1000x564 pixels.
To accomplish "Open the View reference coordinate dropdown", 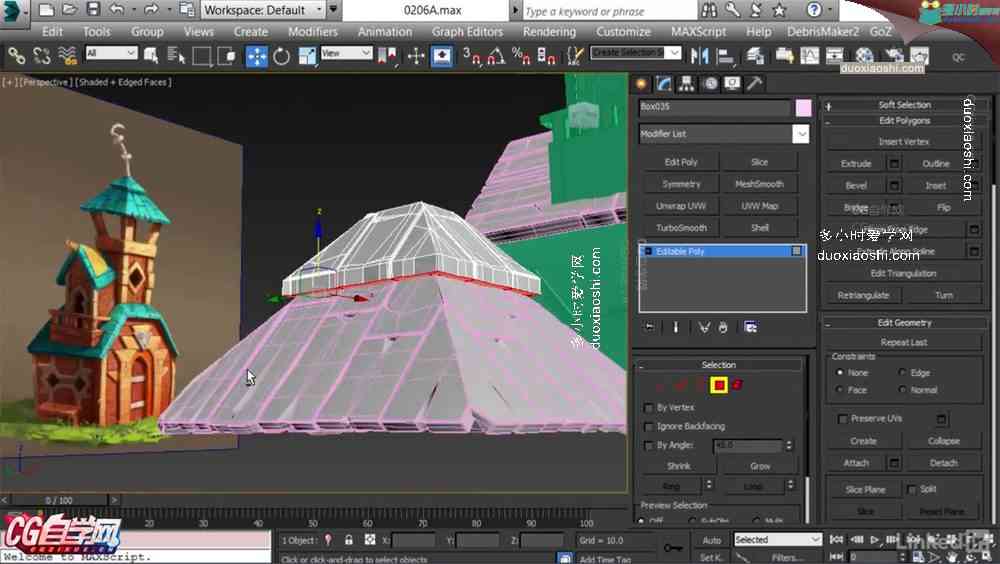I will 346,53.
